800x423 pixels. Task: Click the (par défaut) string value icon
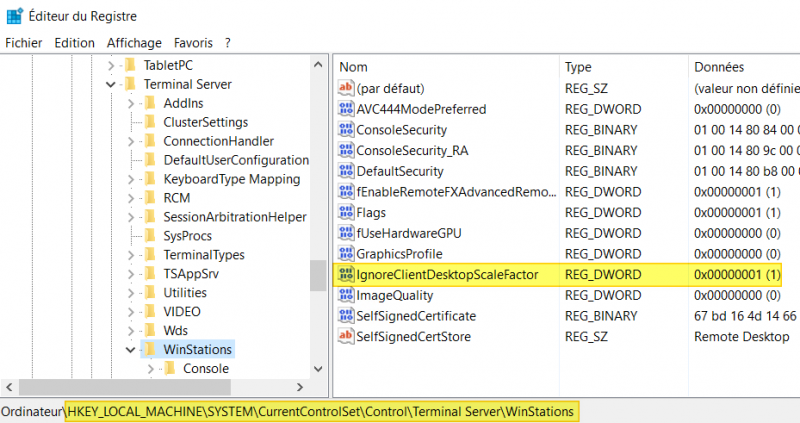[x=346, y=88]
